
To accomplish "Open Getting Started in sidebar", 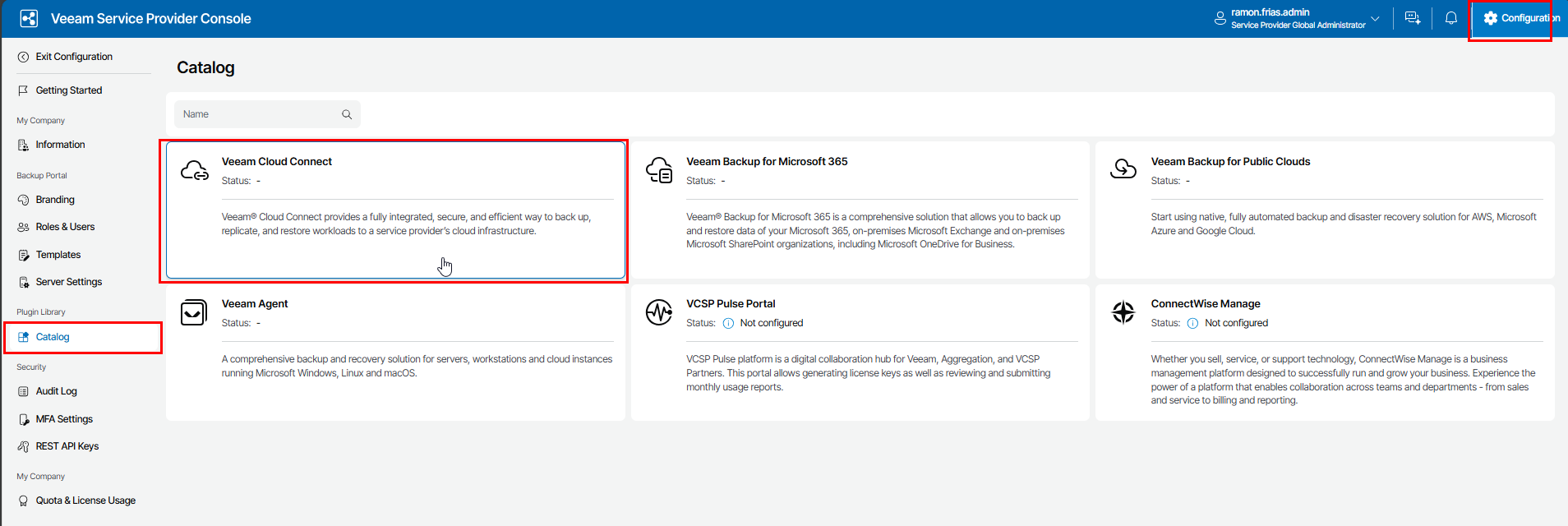I will point(68,90).
